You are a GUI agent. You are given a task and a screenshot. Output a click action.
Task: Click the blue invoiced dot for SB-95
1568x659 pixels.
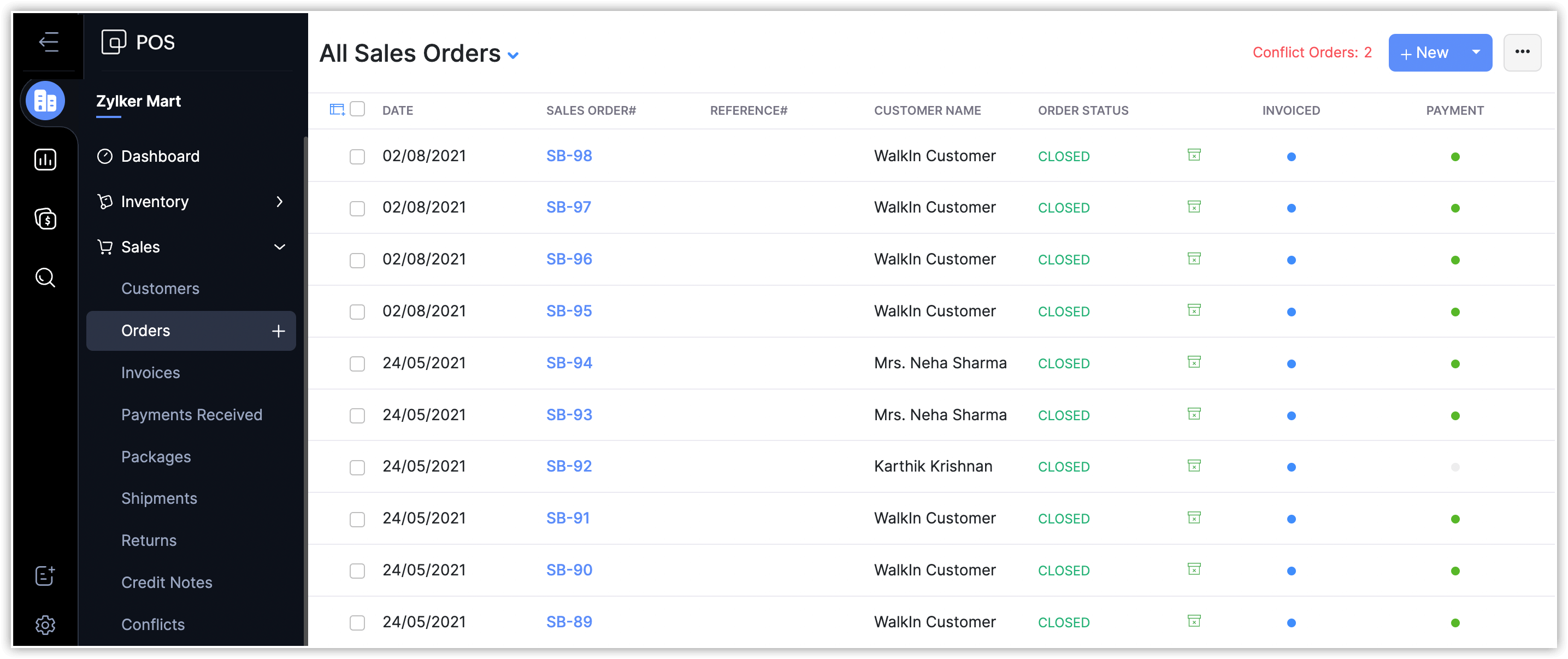click(1291, 312)
